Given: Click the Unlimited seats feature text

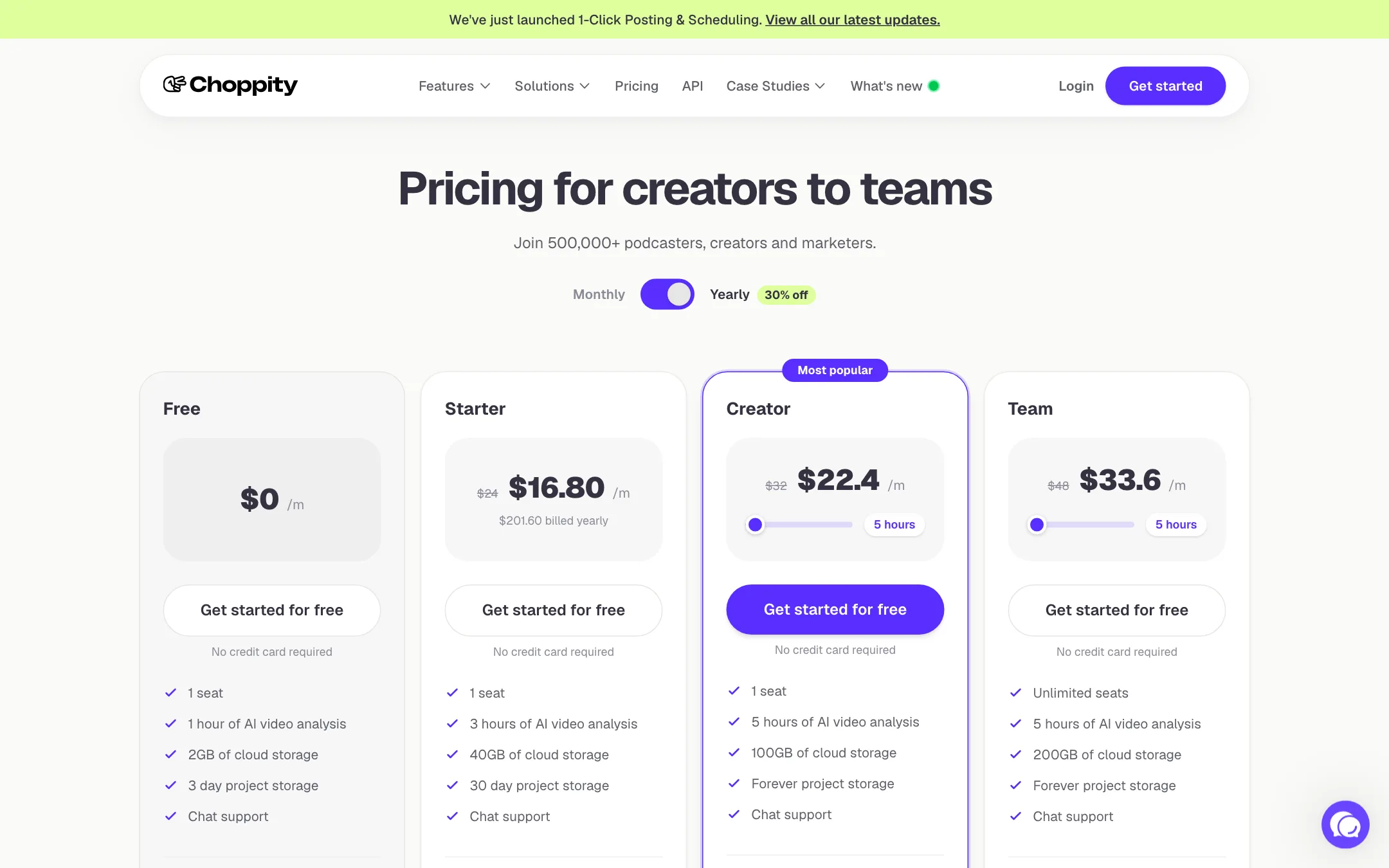Looking at the screenshot, I should (1080, 693).
